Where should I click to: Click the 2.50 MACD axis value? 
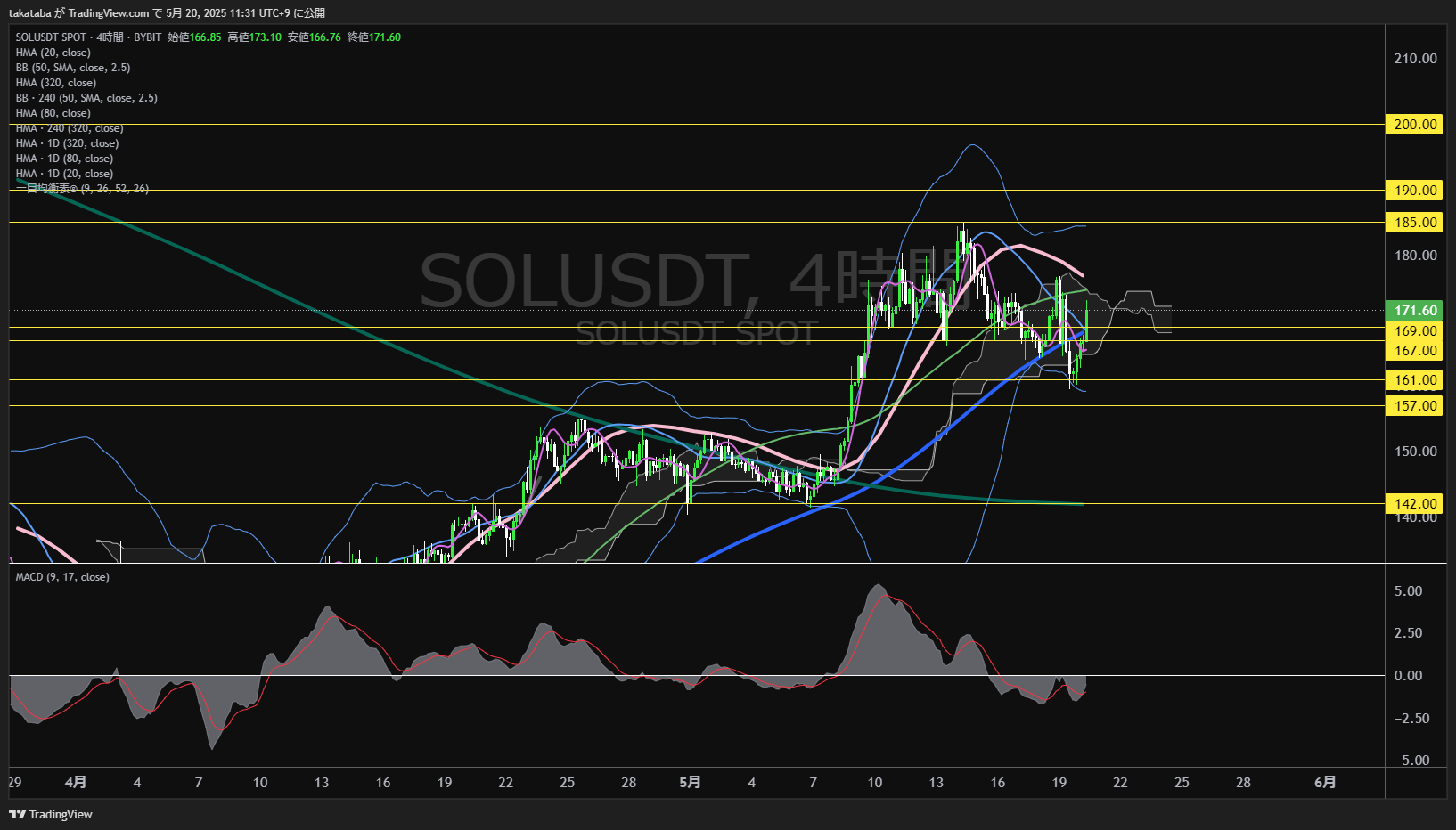coord(1408,633)
